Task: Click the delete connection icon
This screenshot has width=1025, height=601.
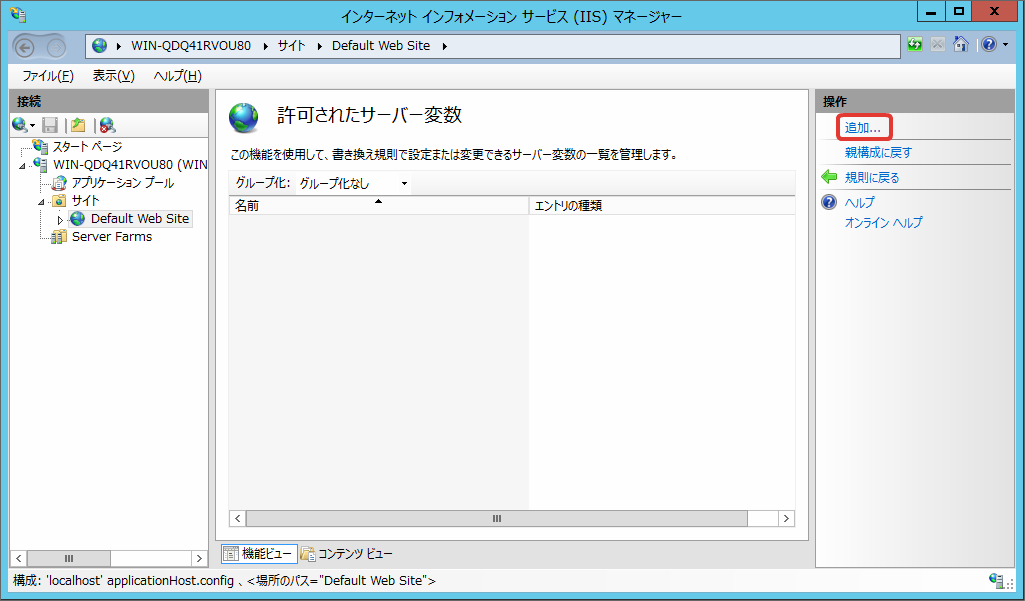Action: click(108, 125)
